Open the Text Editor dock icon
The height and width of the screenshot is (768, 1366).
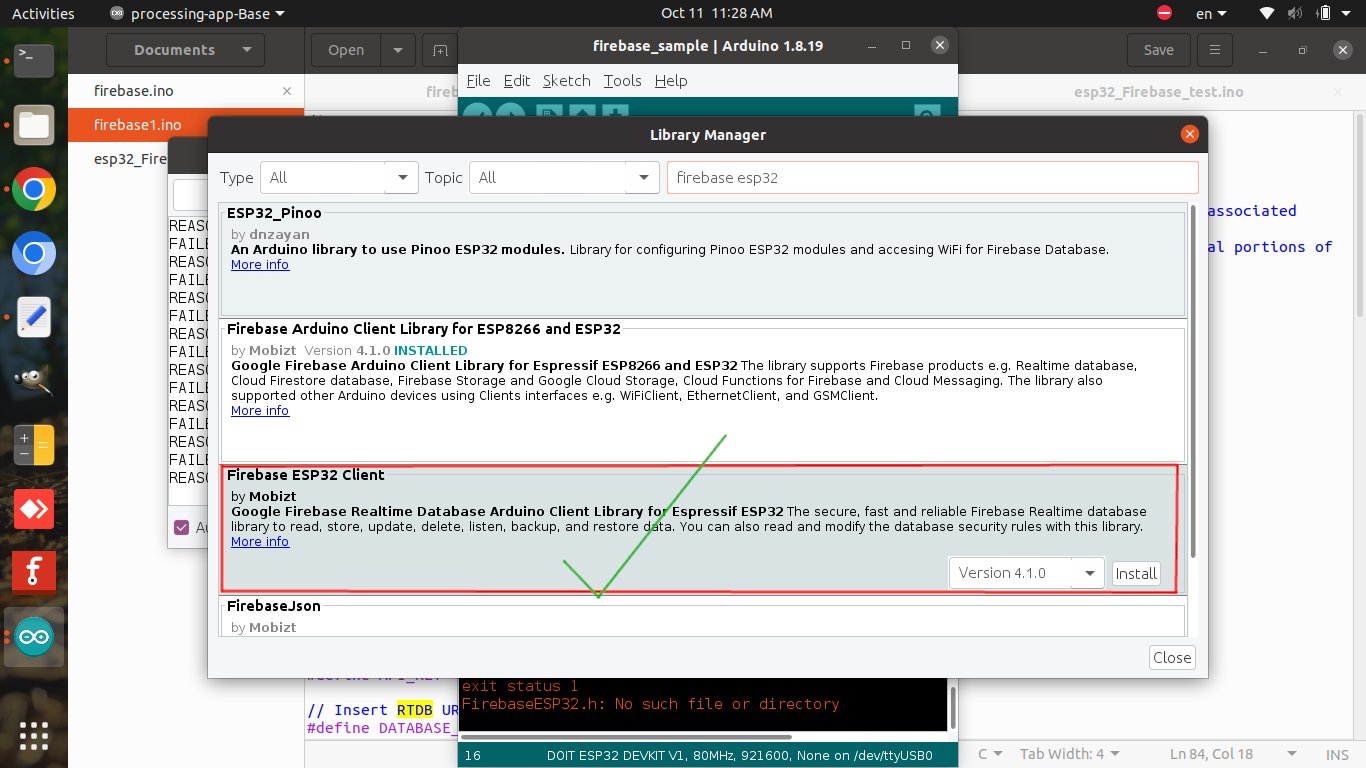(34, 317)
